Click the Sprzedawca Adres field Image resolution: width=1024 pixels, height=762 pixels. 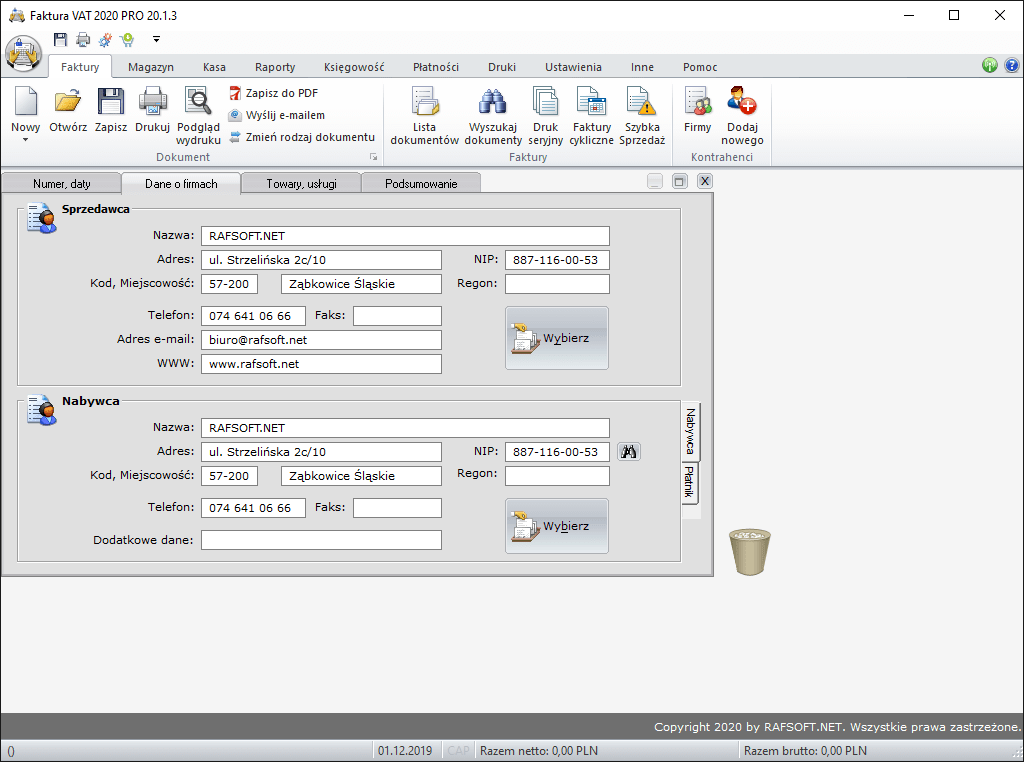click(321, 260)
